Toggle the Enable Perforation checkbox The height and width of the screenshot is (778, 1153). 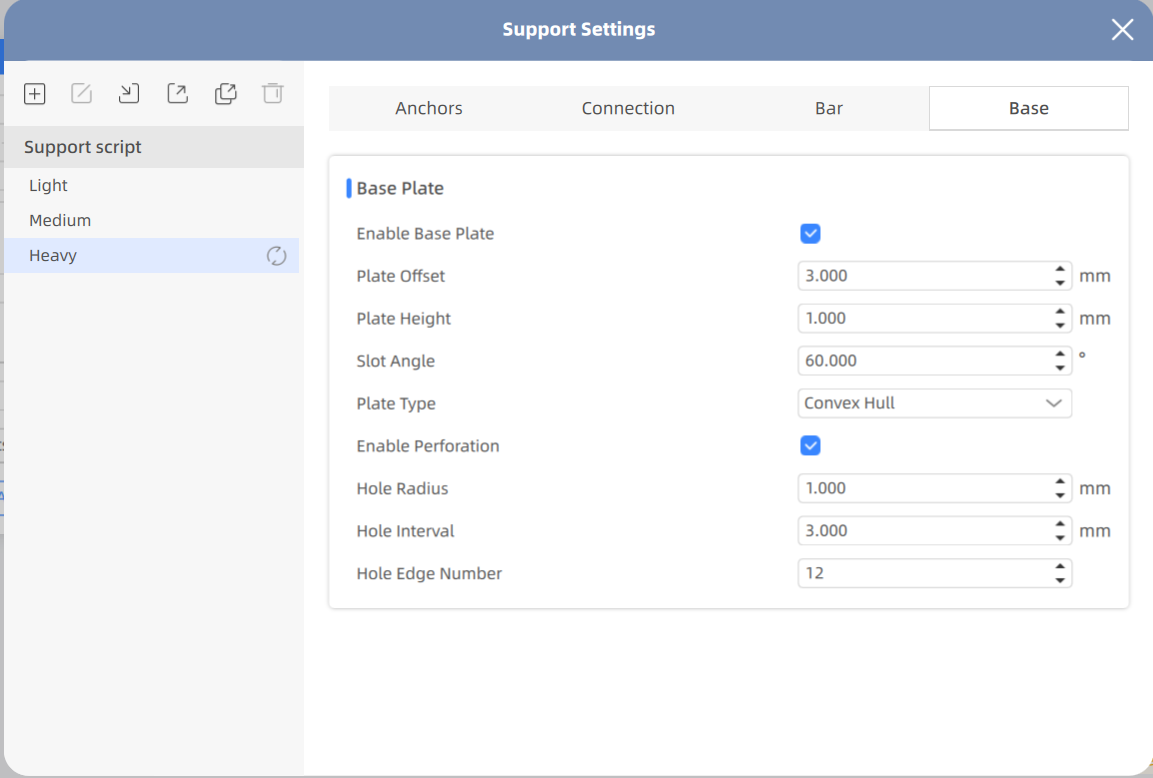pos(811,446)
